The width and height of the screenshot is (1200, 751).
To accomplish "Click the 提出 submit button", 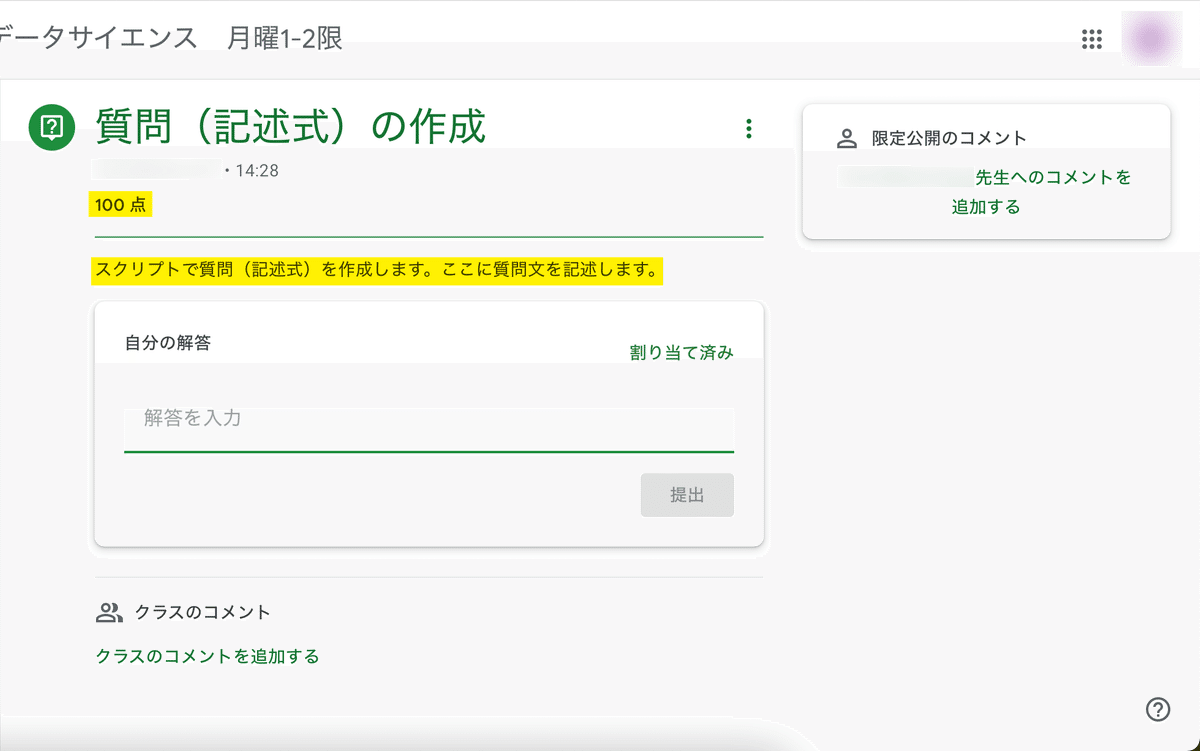I will tap(687, 495).
